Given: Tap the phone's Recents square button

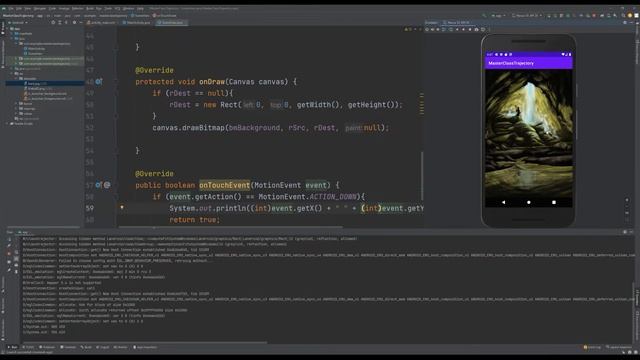Looking at the screenshot, I should click(554, 202).
